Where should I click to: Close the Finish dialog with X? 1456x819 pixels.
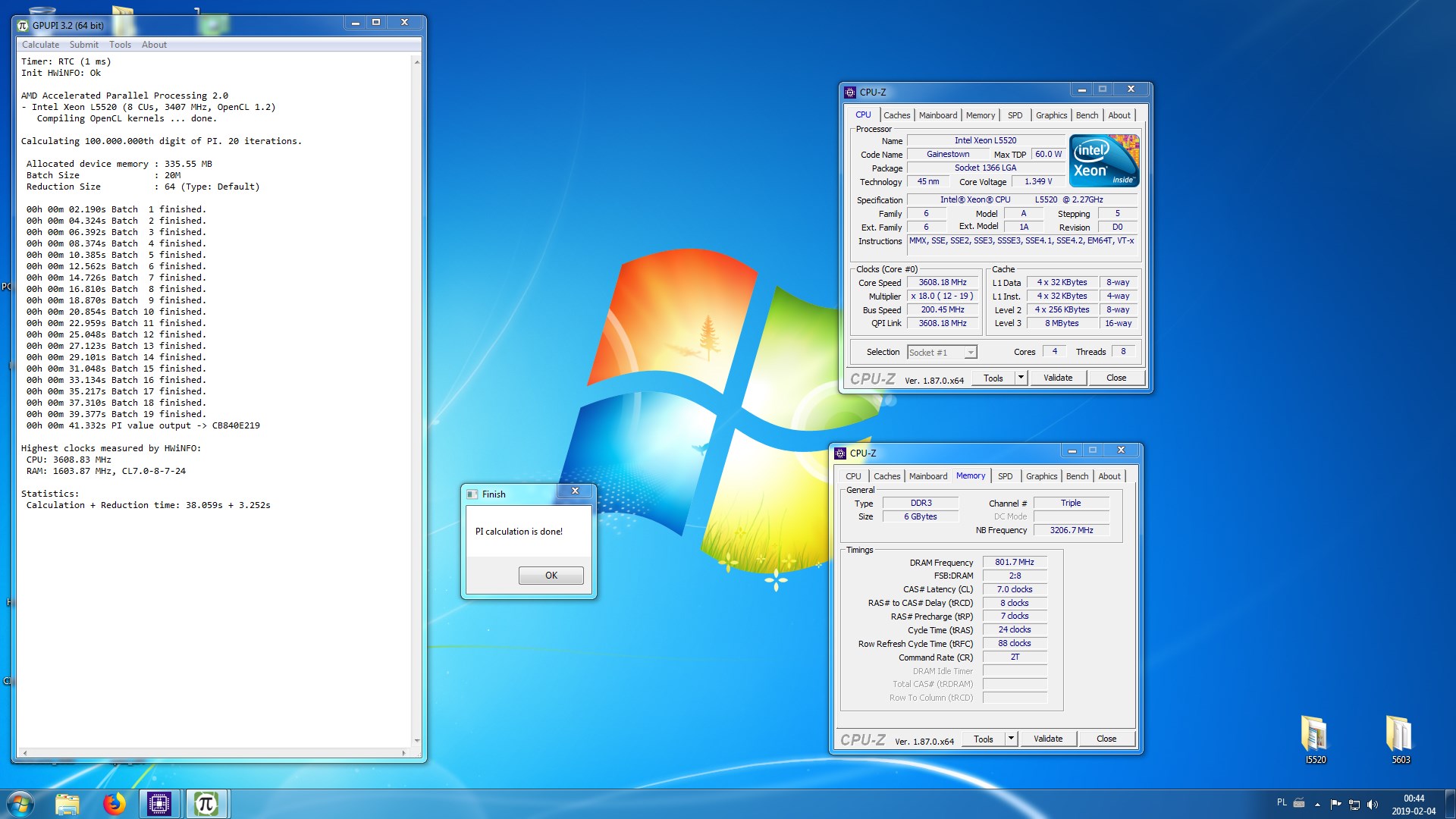point(576,491)
